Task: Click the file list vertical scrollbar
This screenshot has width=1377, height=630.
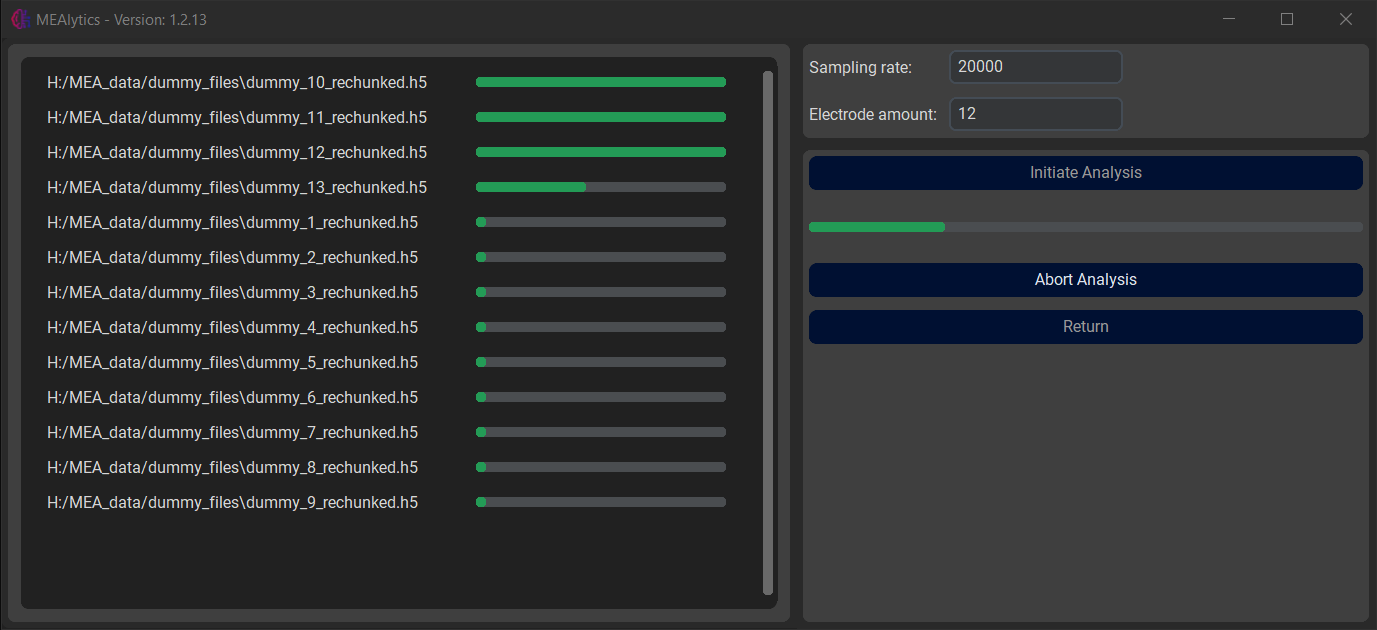Action: coord(767,330)
